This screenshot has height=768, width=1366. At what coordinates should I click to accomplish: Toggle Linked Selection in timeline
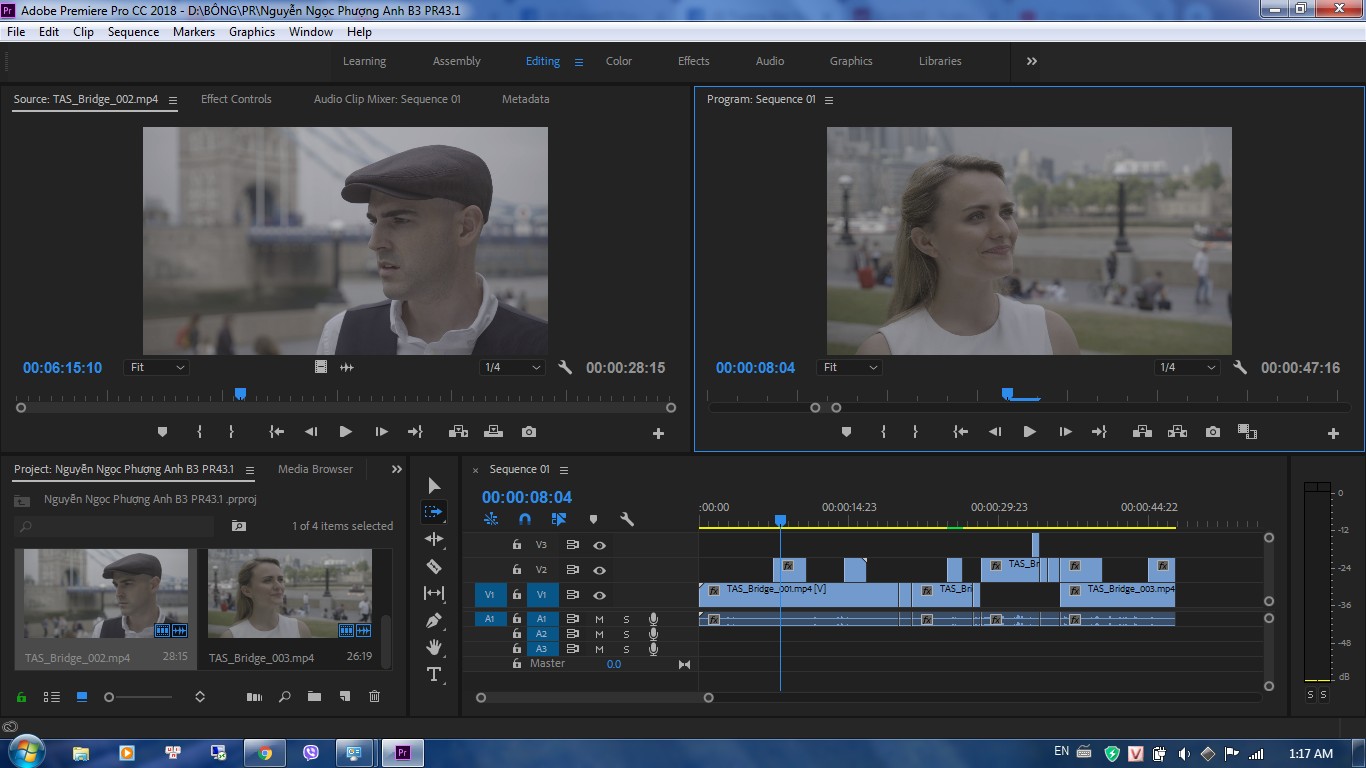click(559, 519)
